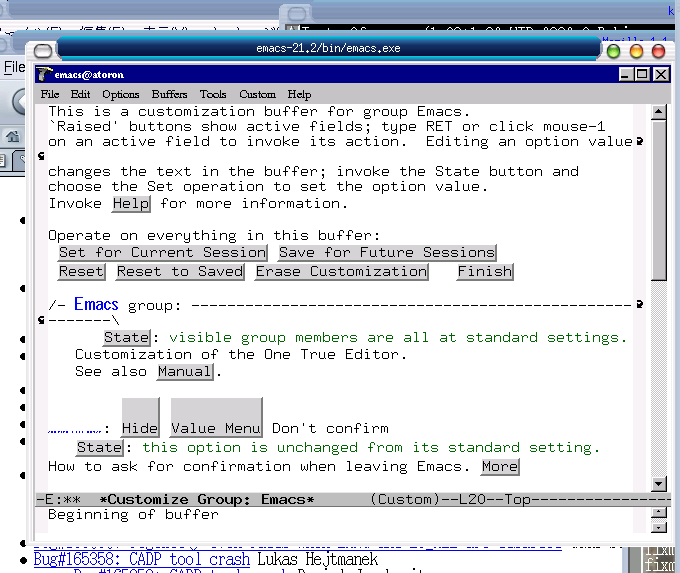Close the emacs@atoron window
The image size is (680, 573).
point(661,75)
